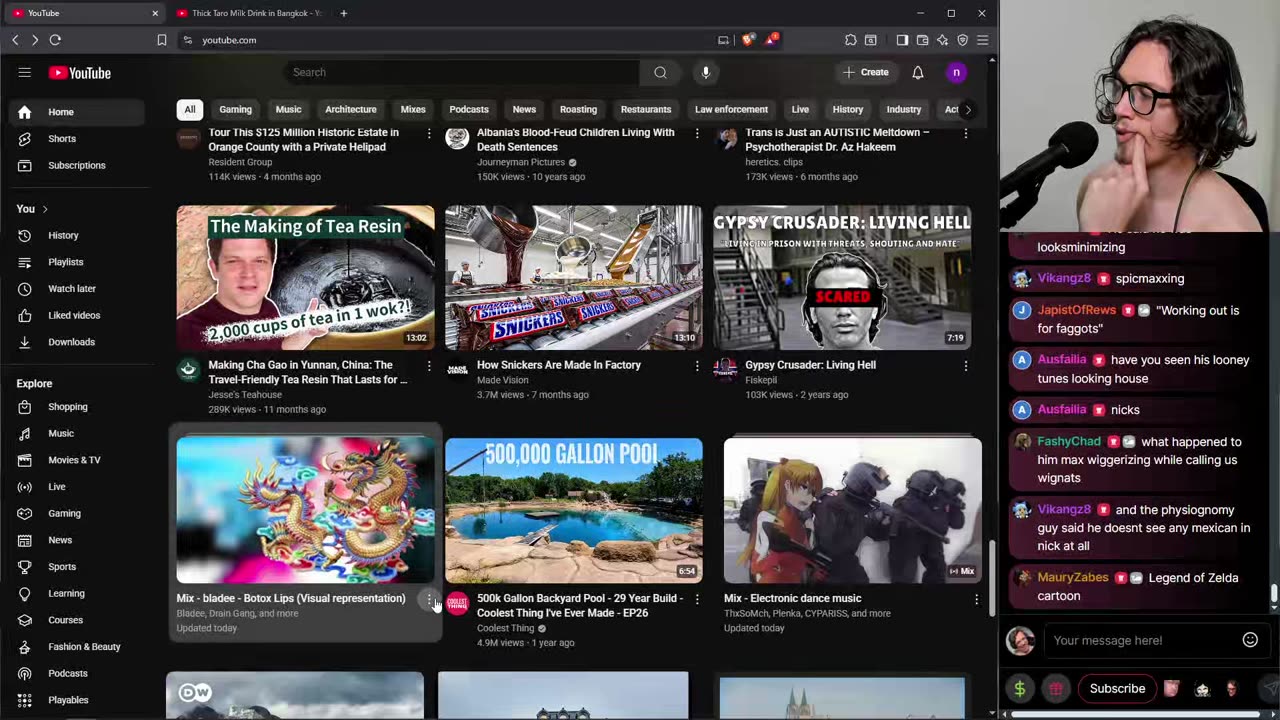Click the Subscribe button below chat
The height and width of the screenshot is (720, 1280).
(x=1117, y=688)
